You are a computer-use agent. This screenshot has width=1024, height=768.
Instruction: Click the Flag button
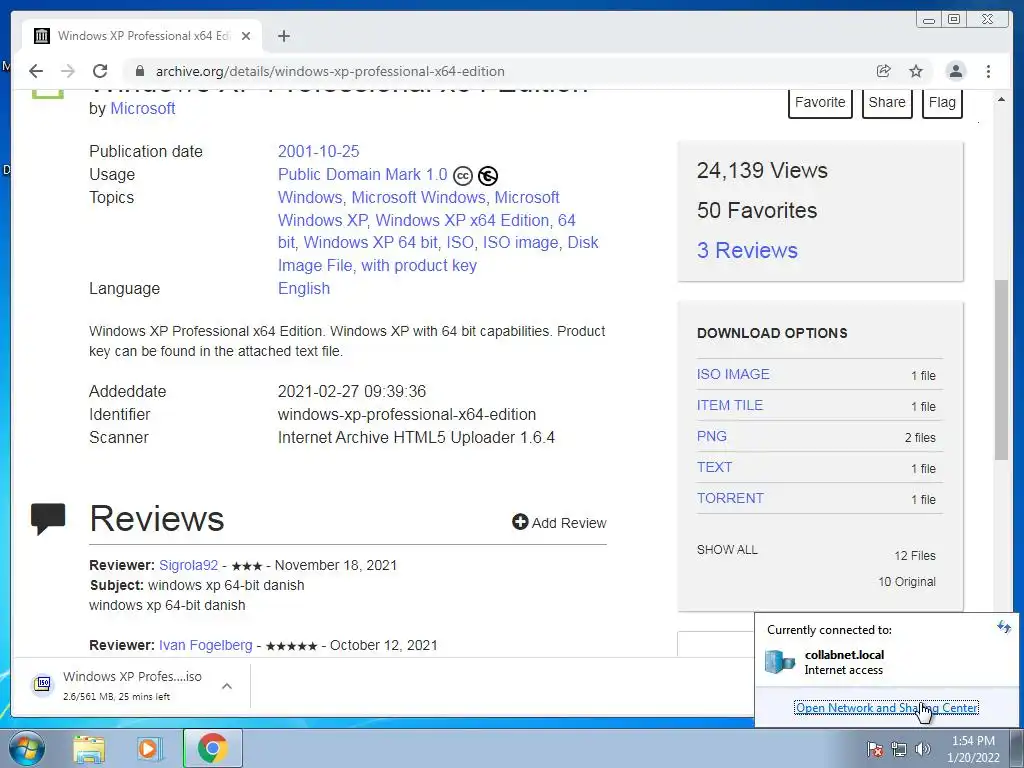click(942, 103)
